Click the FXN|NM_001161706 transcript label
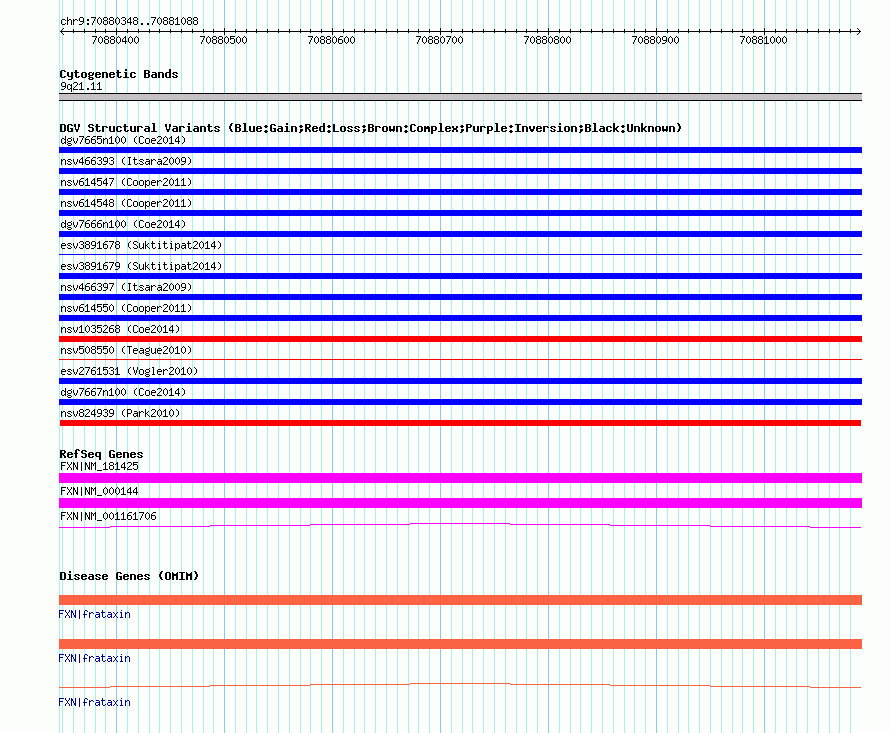The width and height of the screenshot is (890, 733). pos(108,516)
